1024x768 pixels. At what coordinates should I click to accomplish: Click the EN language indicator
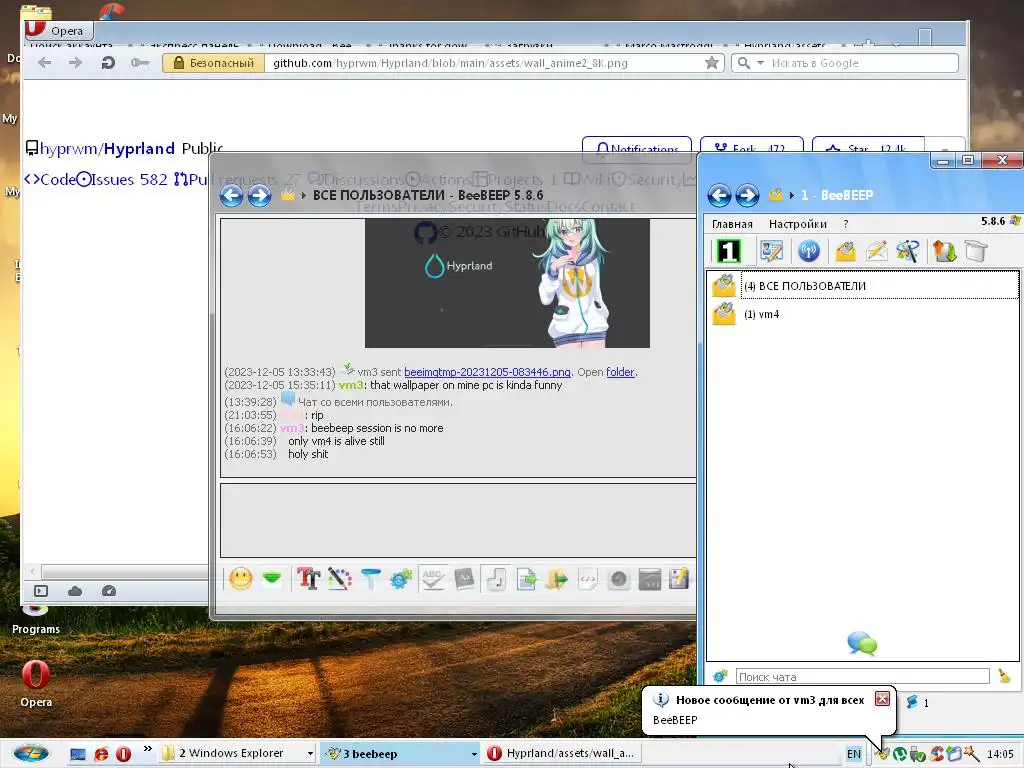point(854,754)
